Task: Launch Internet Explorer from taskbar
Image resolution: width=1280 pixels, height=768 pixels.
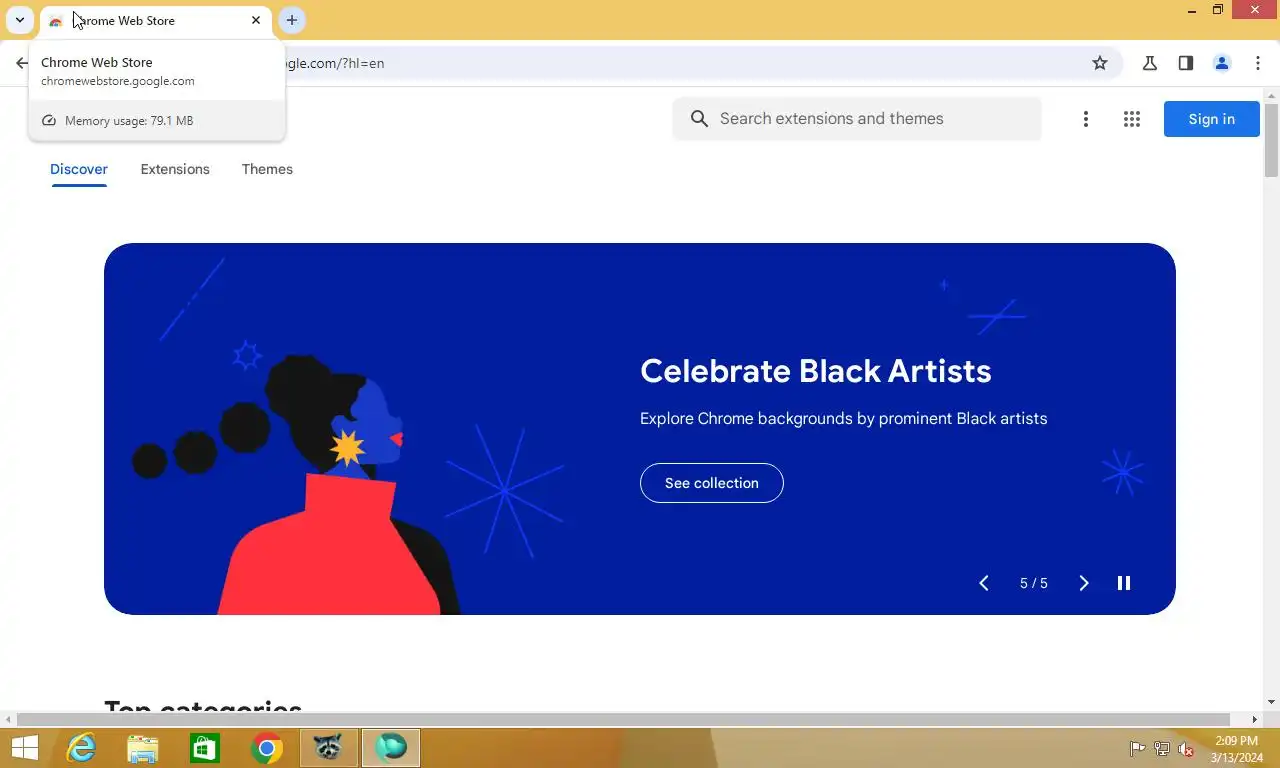Action: 81,748
